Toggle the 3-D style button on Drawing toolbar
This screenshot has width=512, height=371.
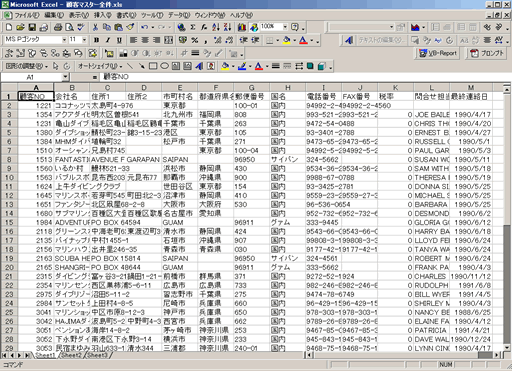tap(322, 66)
